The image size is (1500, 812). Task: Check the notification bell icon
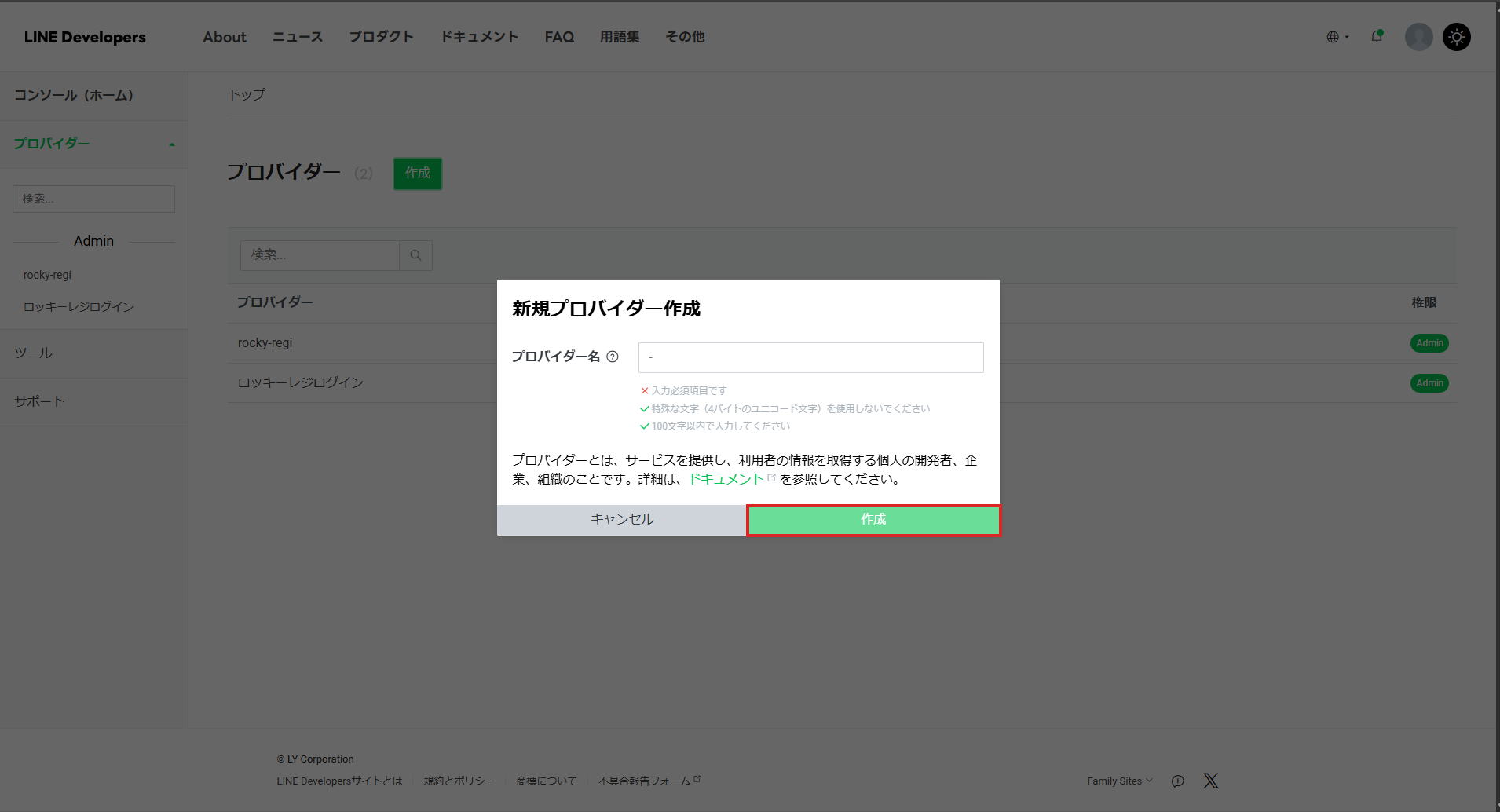click(x=1377, y=36)
